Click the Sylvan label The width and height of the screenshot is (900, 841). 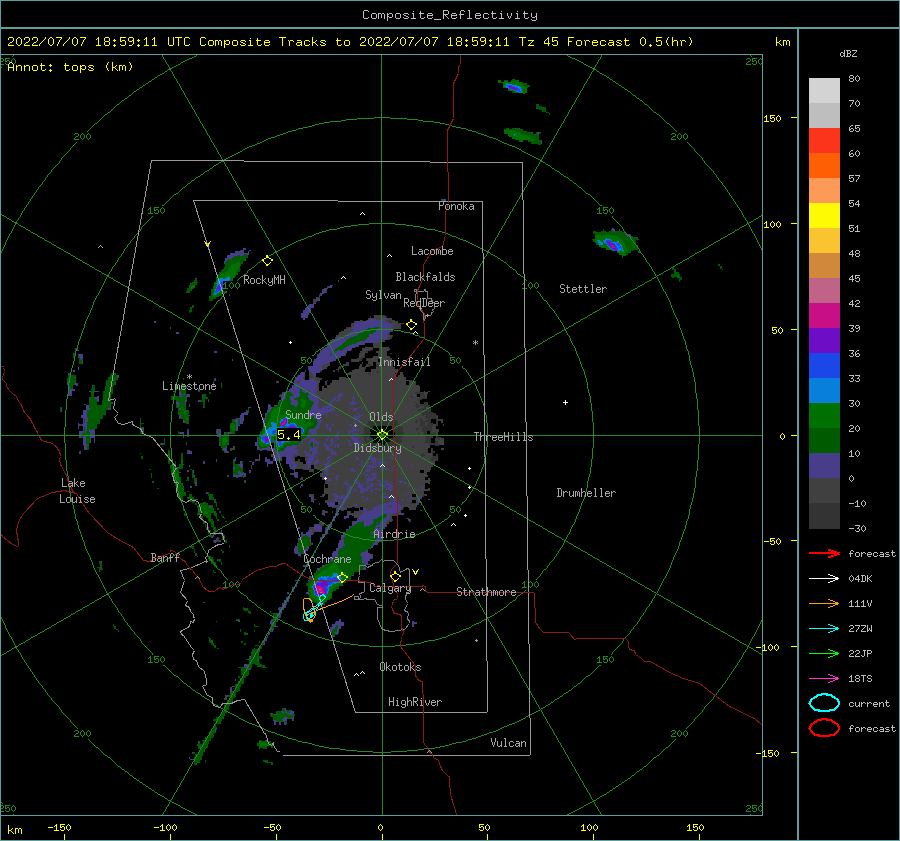coord(383,295)
